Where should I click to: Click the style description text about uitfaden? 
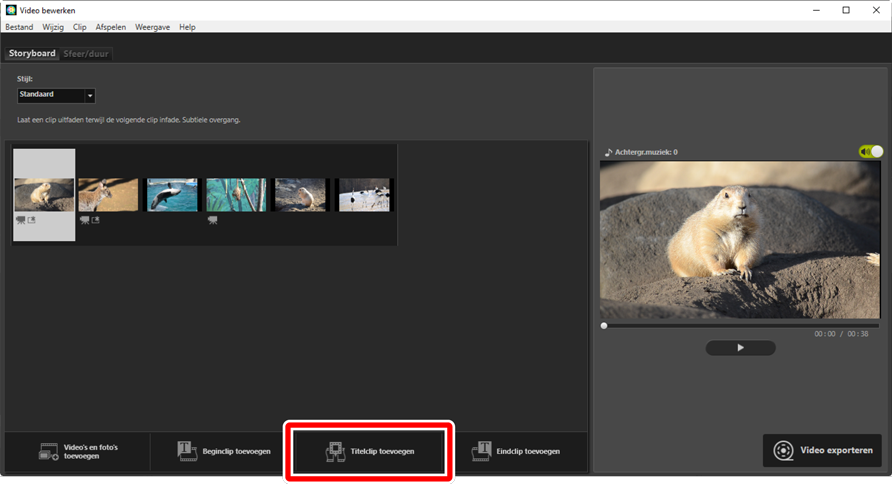point(129,120)
